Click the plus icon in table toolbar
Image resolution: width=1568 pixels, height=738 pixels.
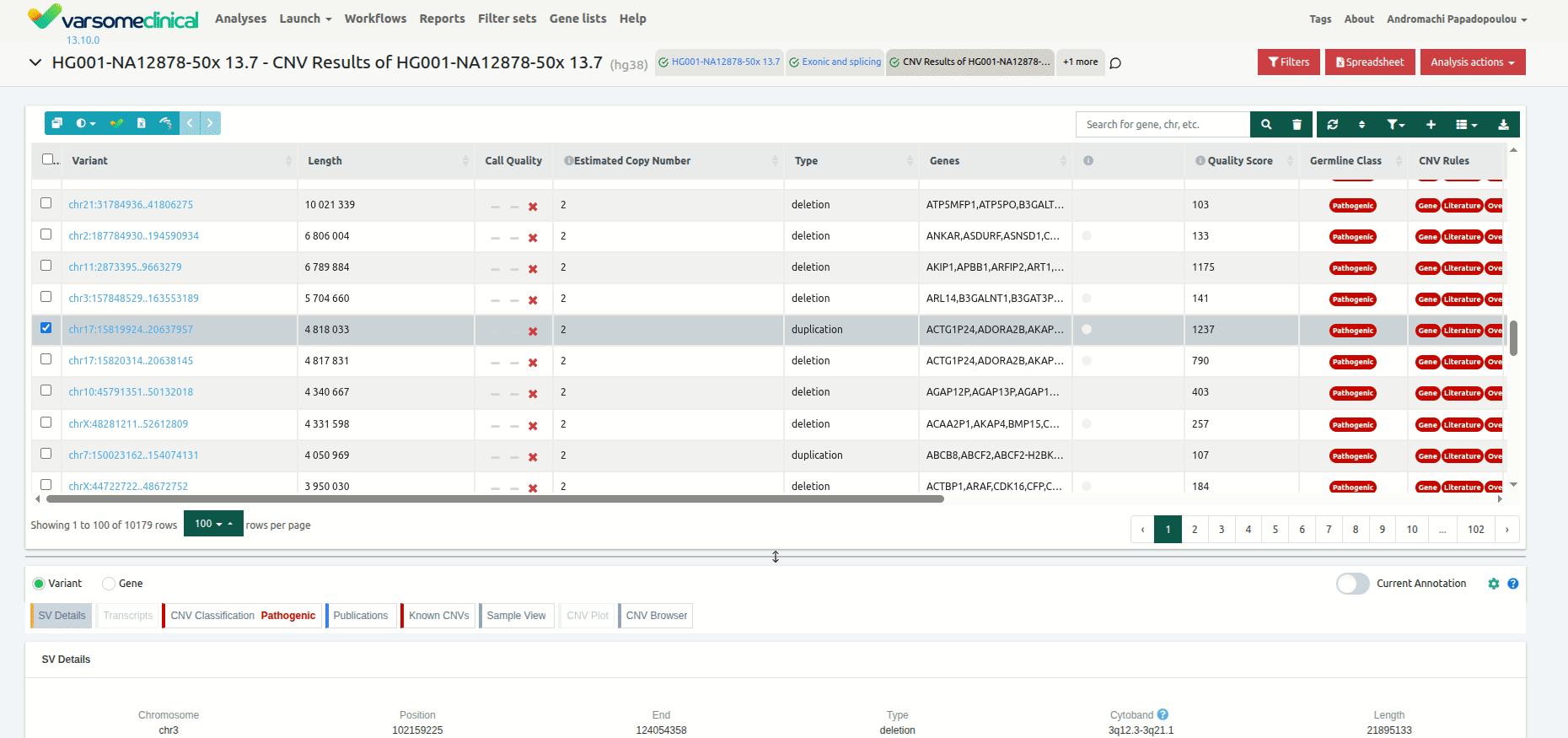[x=1431, y=124]
